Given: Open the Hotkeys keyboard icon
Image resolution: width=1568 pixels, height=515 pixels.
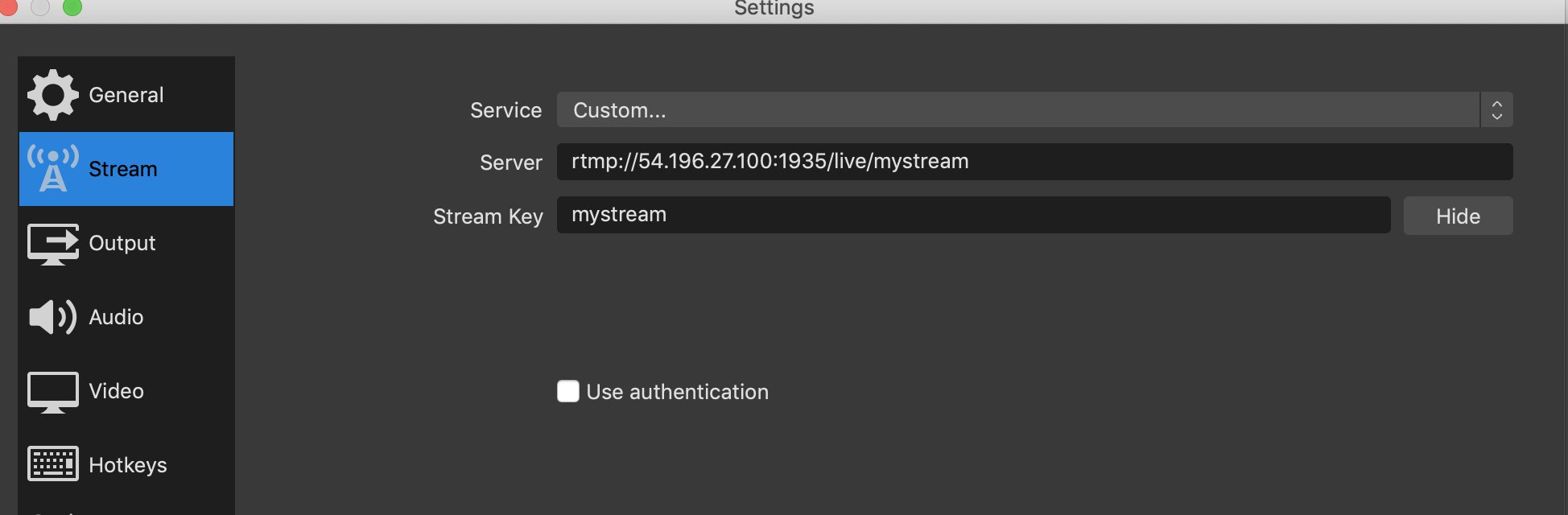Looking at the screenshot, I should (x=53, y=463).
